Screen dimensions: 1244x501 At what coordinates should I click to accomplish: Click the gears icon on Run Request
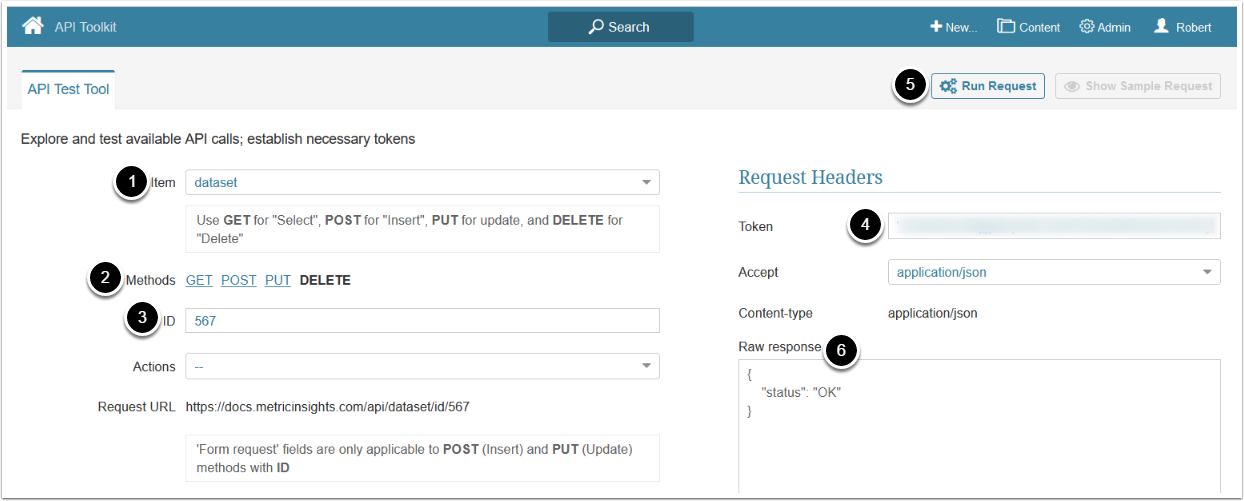[948, 86]
